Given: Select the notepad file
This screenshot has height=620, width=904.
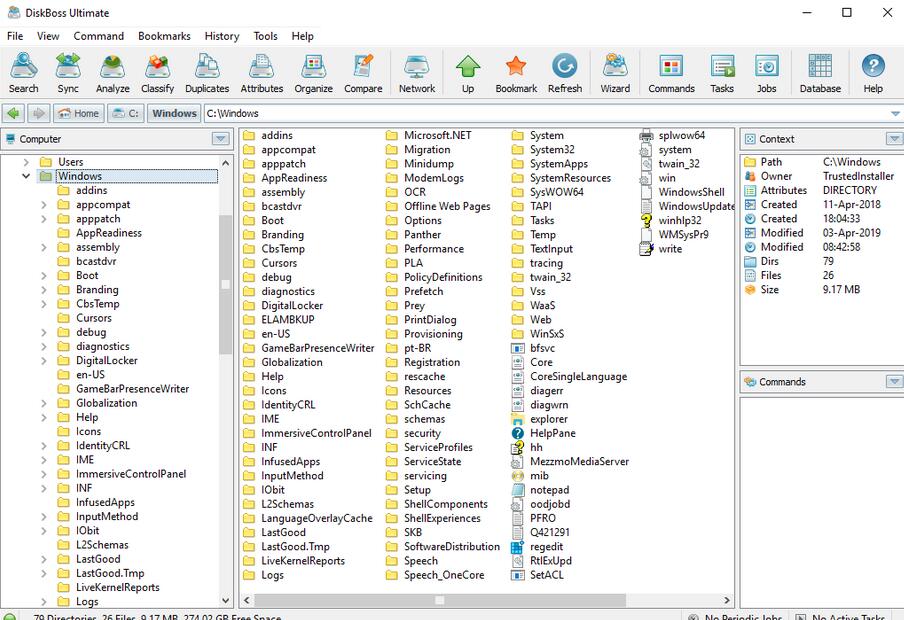Looking at the screenshot, I should tap(541, 490).
